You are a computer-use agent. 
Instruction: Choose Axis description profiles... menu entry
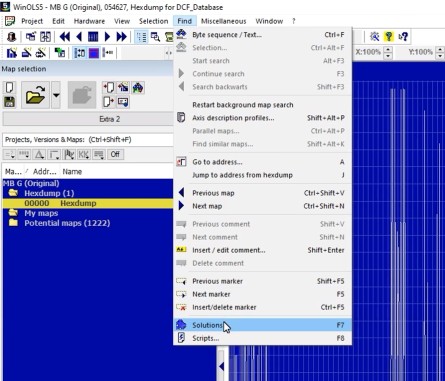[262, 118]
